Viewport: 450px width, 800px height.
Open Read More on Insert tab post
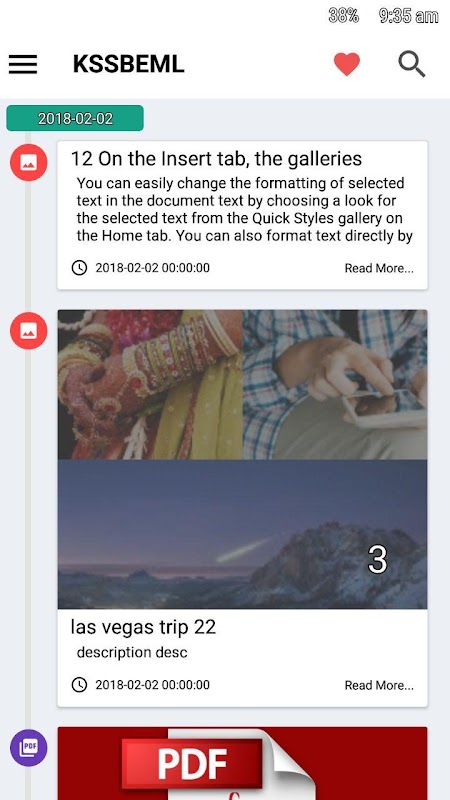pyautogui.click(x=379, y=268)
